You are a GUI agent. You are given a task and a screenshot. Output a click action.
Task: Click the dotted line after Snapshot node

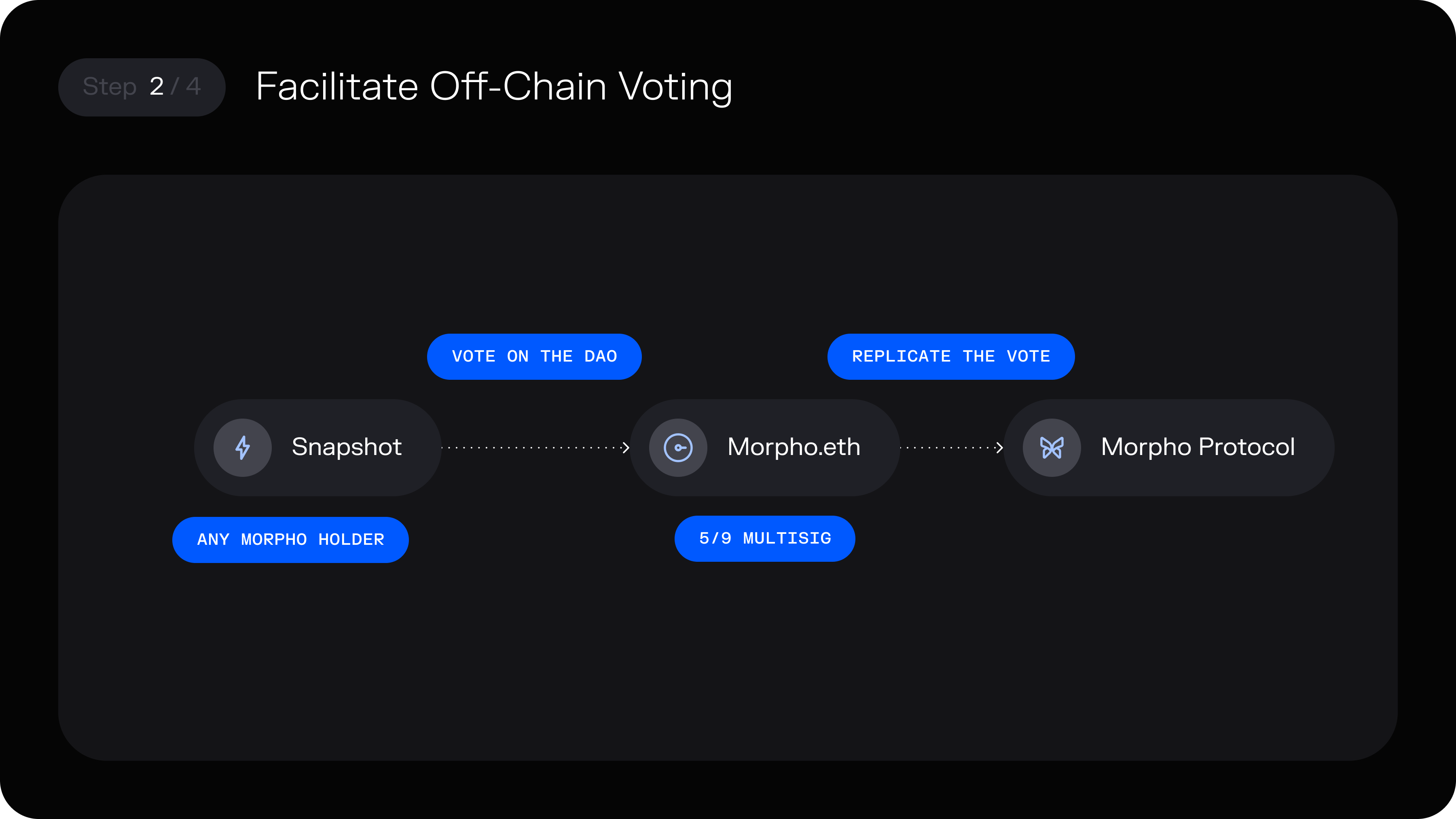pyautogui.click(x=531, y=448)
